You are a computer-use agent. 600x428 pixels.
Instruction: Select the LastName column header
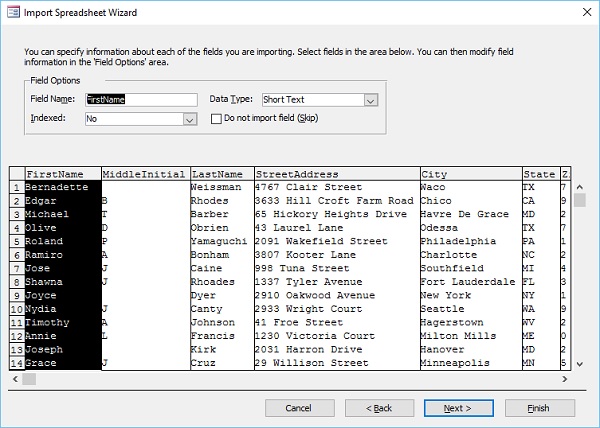coord(220,174)
